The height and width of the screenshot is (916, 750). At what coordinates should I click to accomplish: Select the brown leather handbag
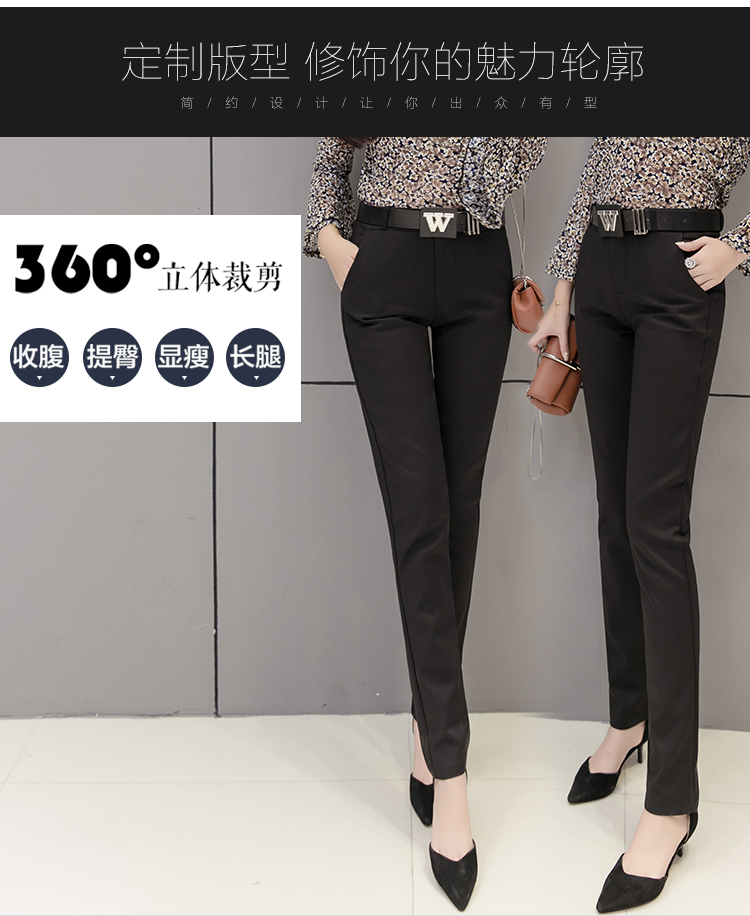[x=554, y=377]
